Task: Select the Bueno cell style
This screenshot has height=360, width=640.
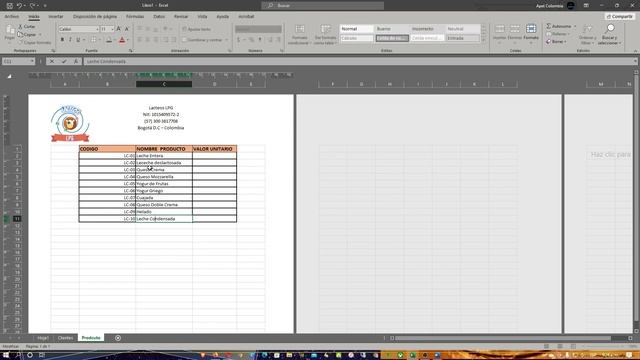Action: (392, 29)
